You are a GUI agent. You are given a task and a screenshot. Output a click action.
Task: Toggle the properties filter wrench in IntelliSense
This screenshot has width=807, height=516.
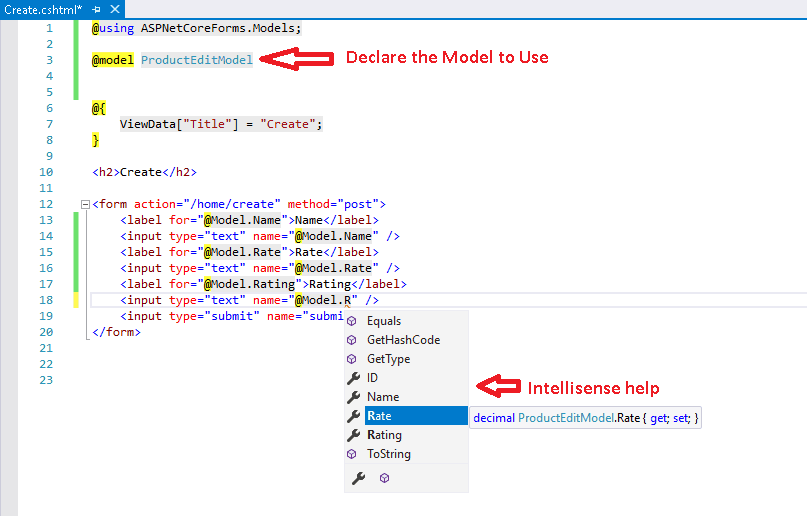click(x=354, y=479)
